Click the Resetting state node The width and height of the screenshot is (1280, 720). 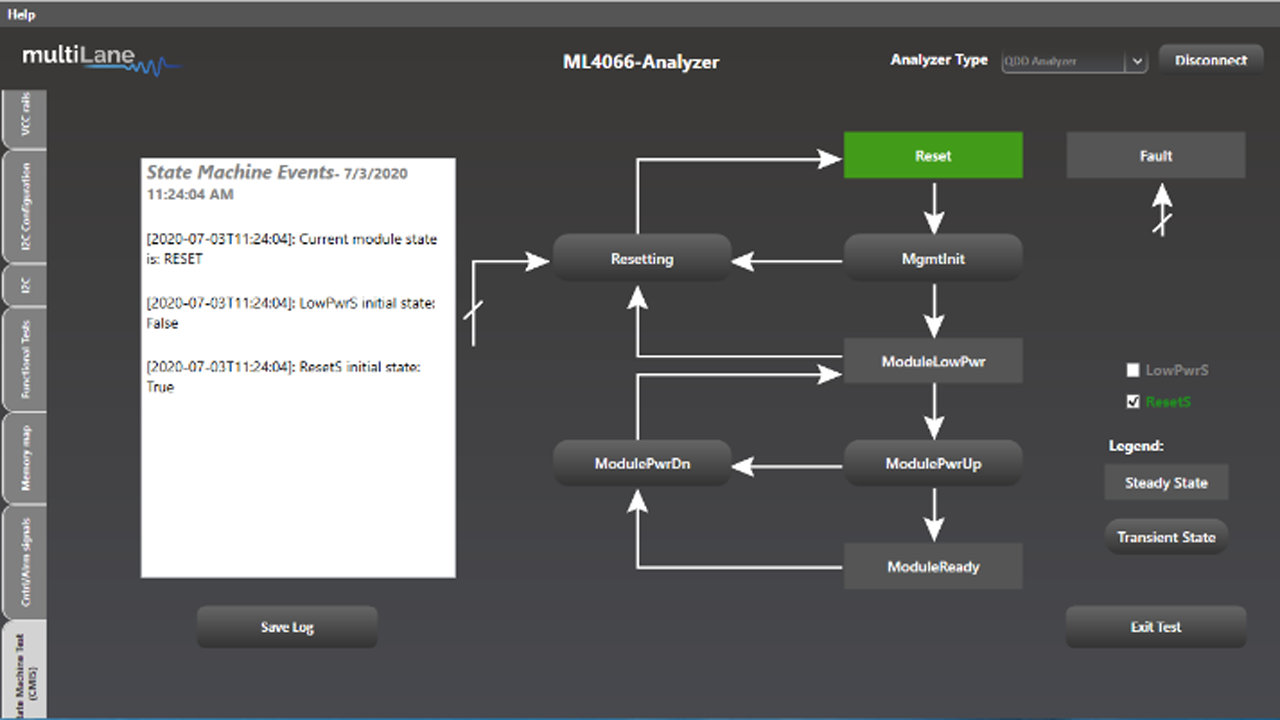click(x=642, y=259)
